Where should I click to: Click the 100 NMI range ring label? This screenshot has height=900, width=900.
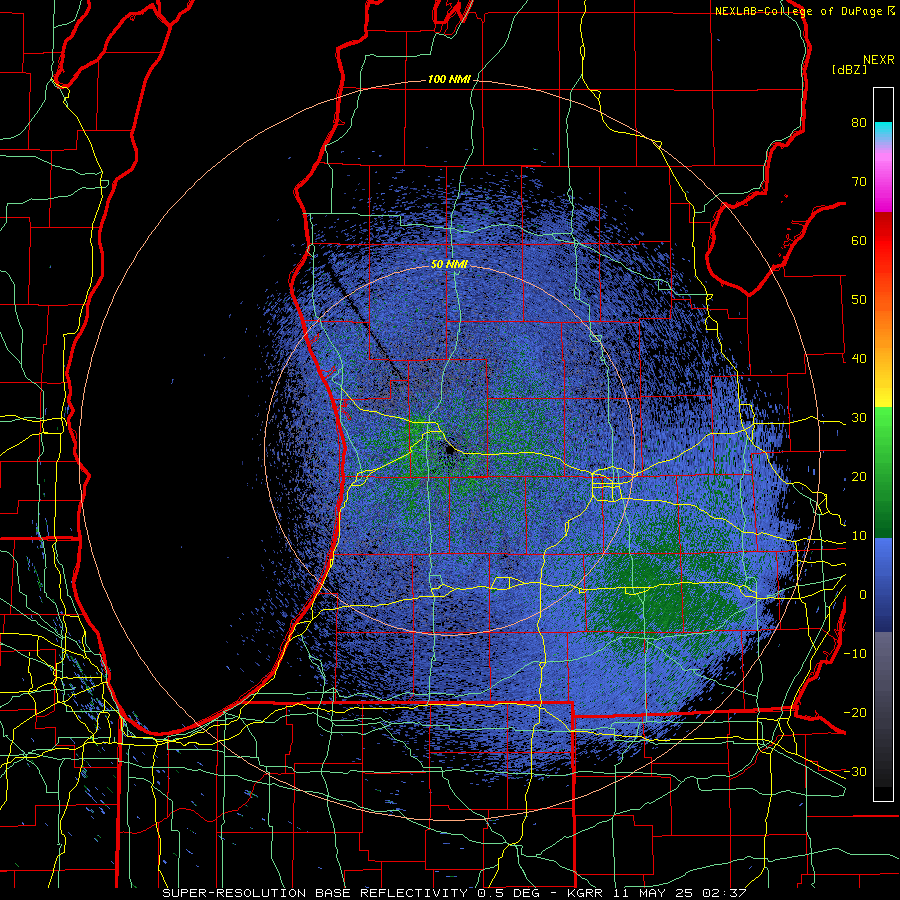449,80
